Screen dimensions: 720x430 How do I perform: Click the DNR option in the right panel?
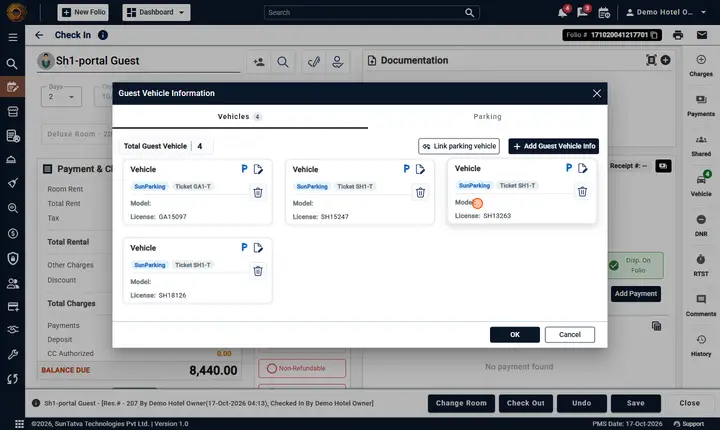tap(701, 226)
